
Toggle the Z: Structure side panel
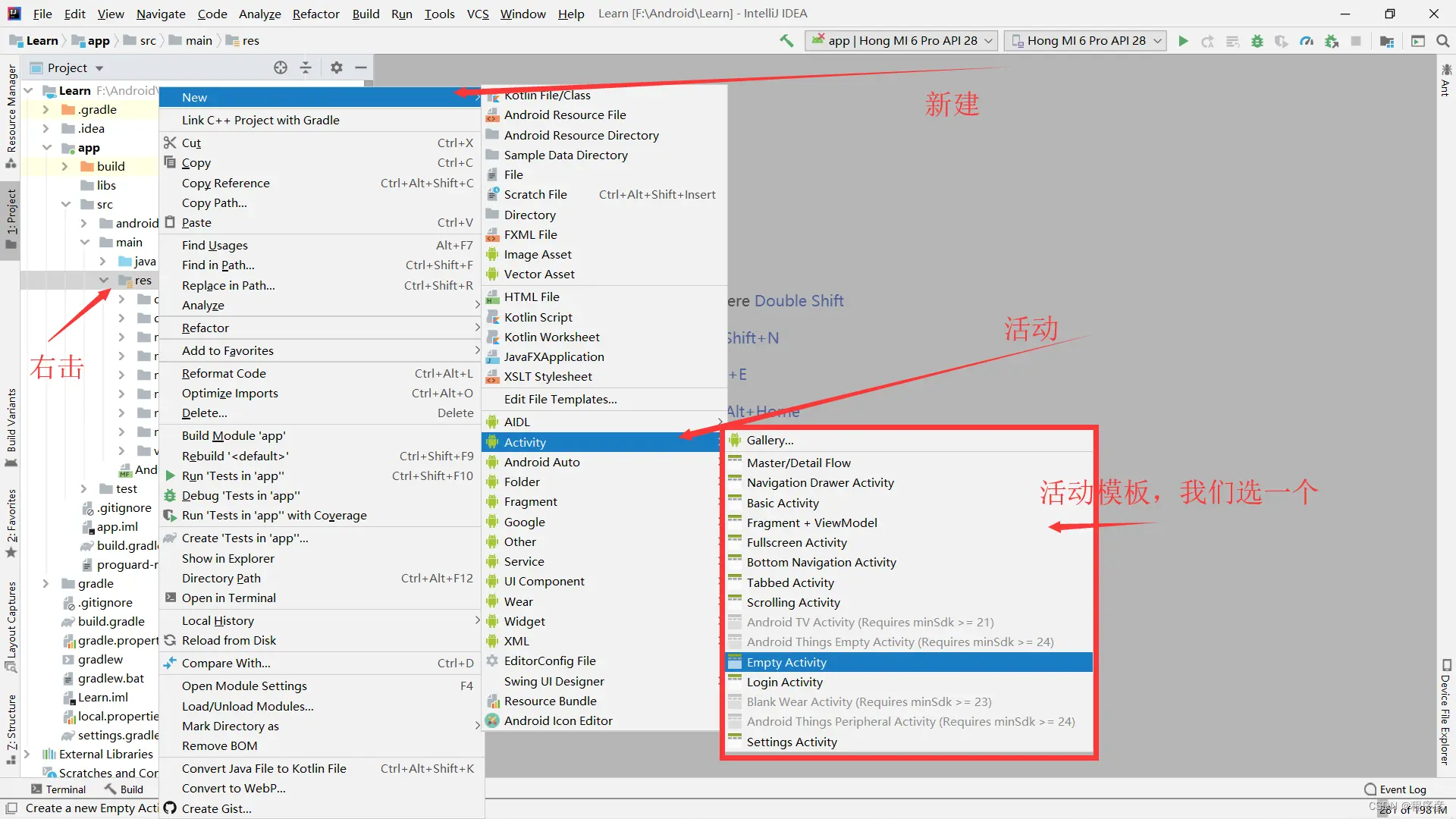[x=11, y=730]
